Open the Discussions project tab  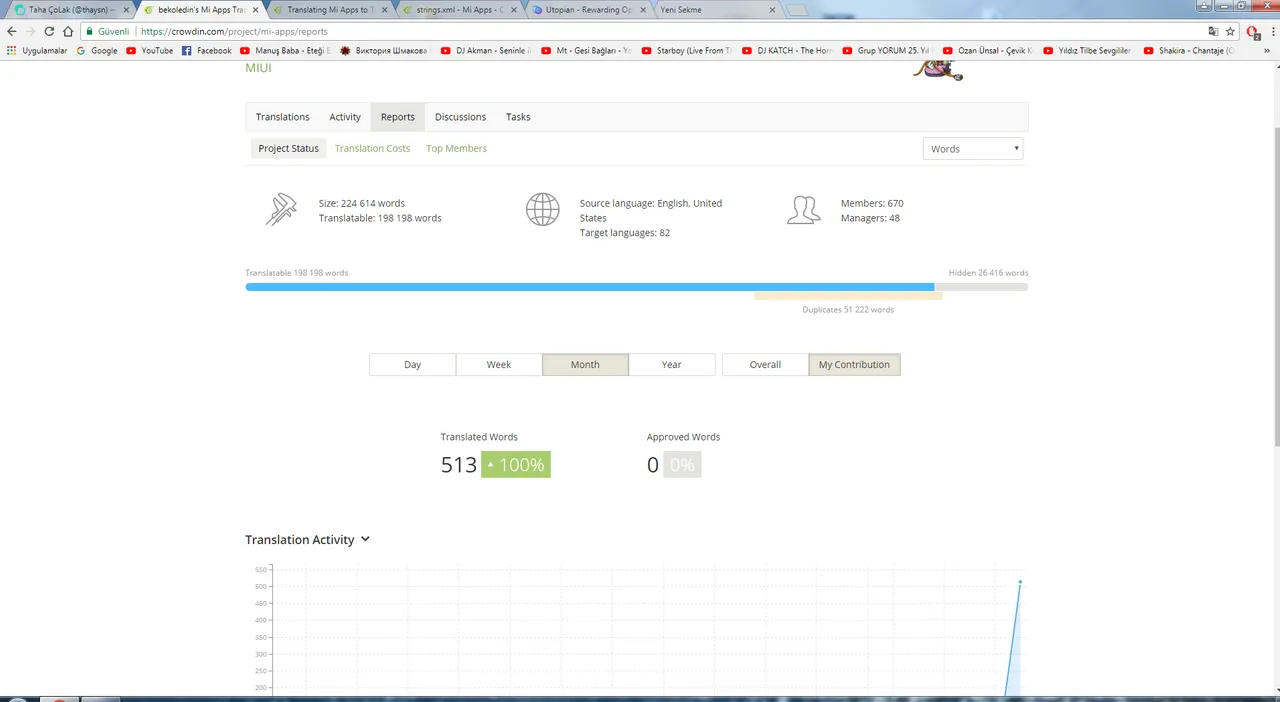pos(460,117)
